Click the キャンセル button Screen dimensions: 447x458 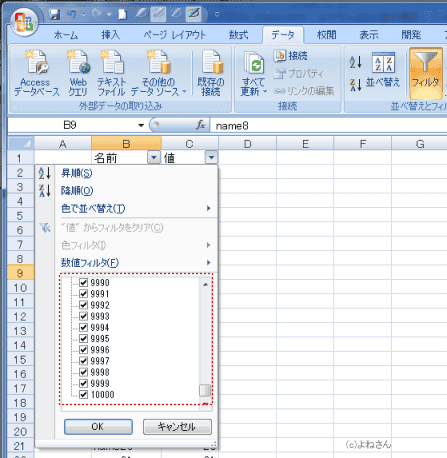[177, 427]
